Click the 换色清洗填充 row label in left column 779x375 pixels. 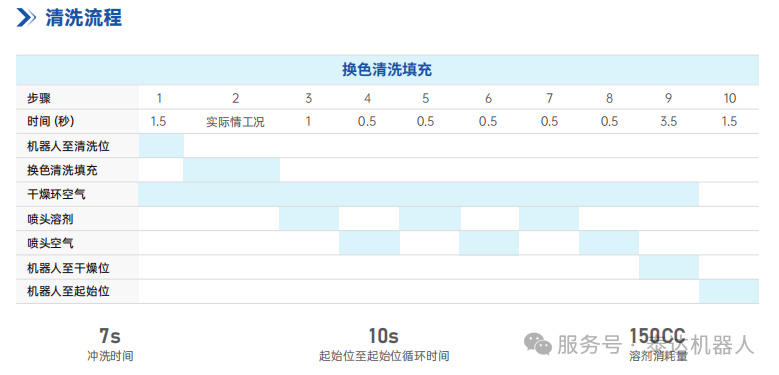(62, 170)
